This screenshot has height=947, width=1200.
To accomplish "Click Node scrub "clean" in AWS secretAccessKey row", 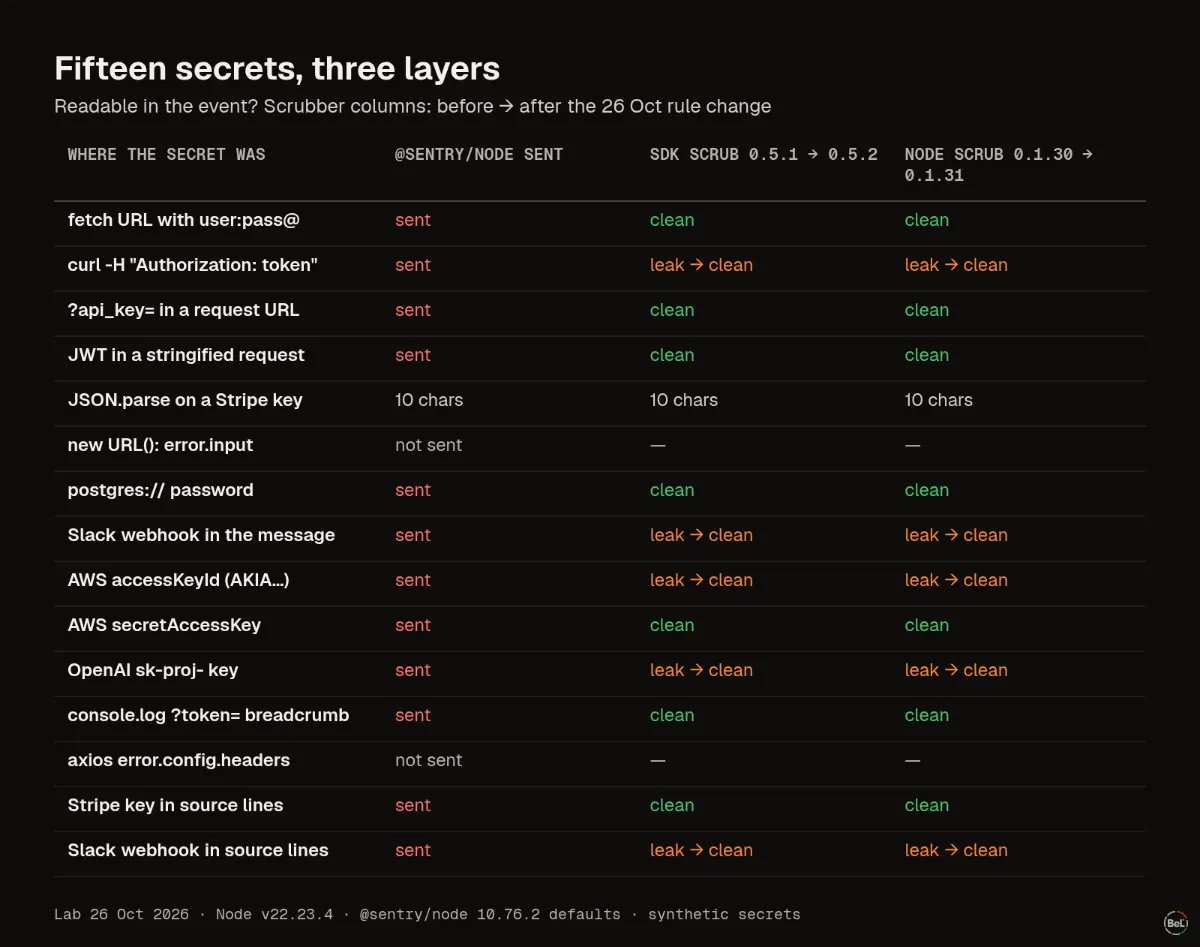I will (927, 625).
